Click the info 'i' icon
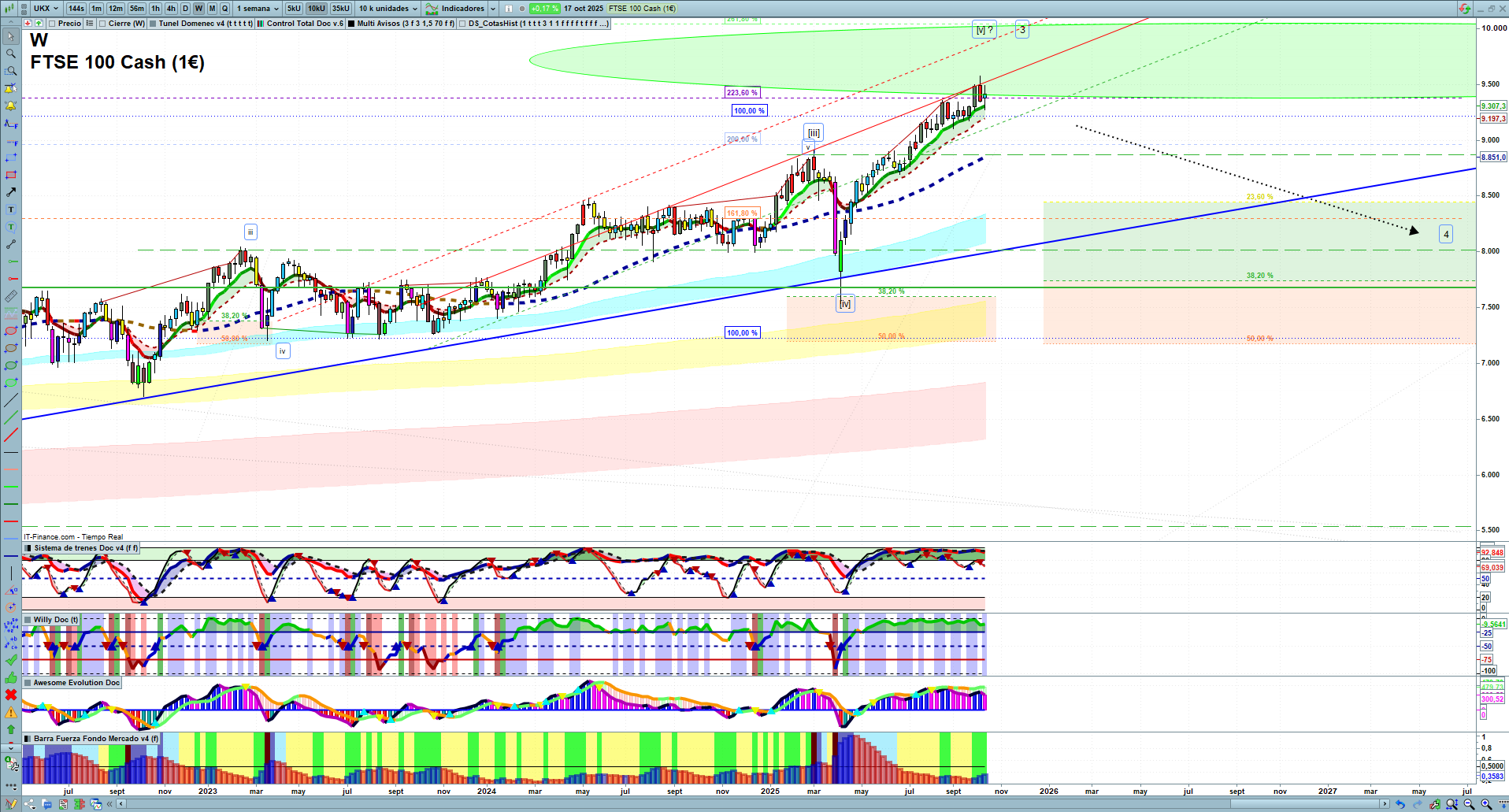1509x812 pixels. coord(509,9)
